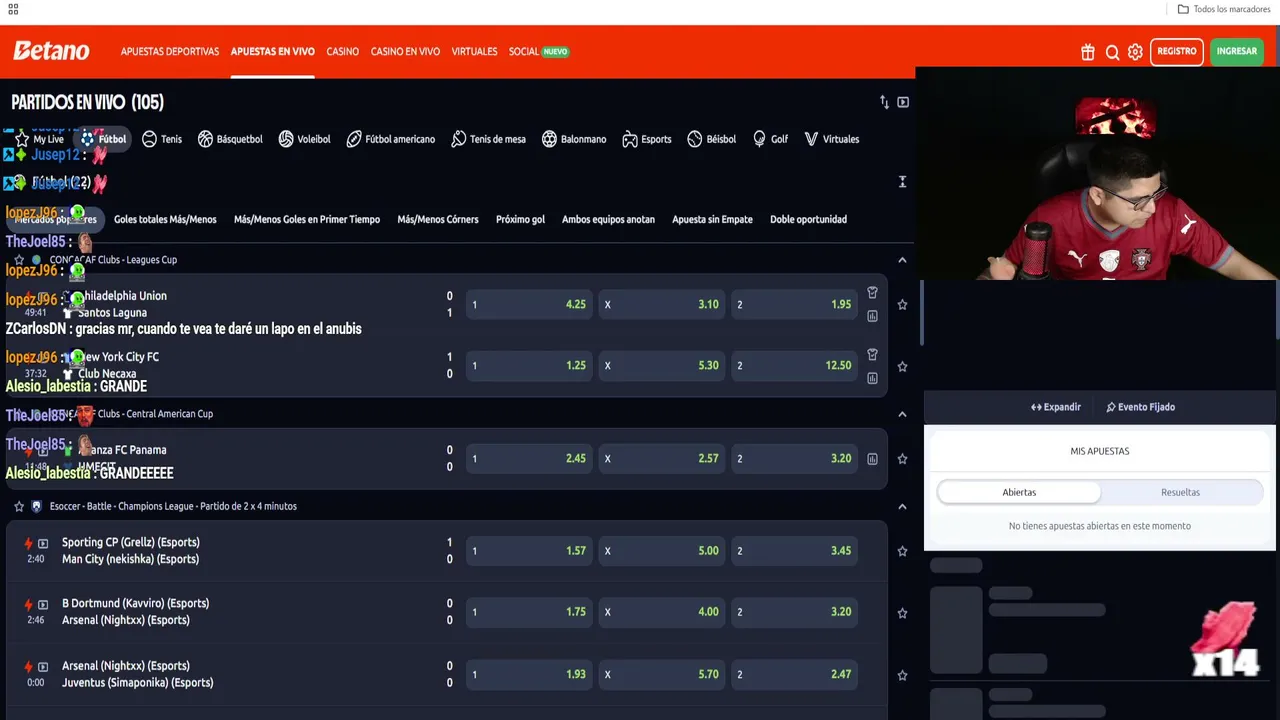Open the stats icon on Alianza FC Panama row
Viewport: 1280px width, 720px height.
point(872,459)
